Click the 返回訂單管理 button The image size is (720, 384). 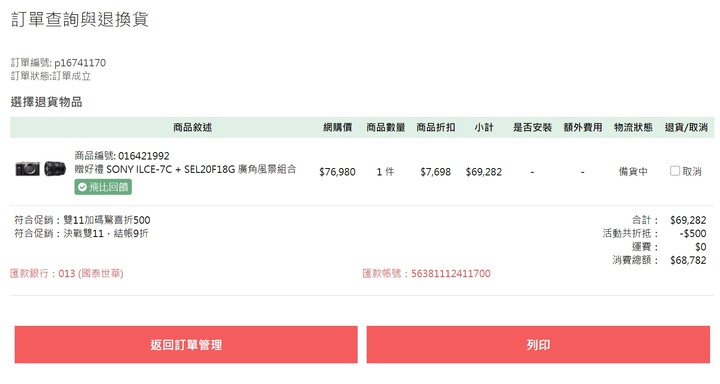tap(186, 344)
